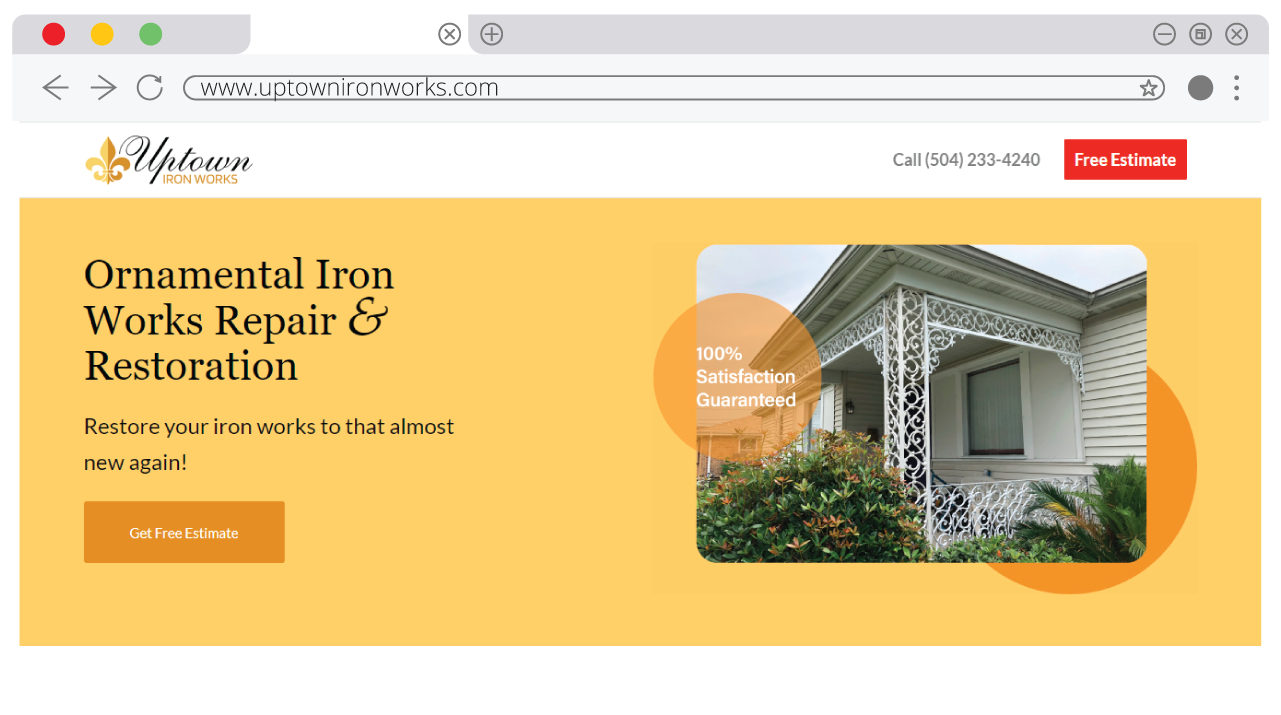The height and width of the screenshot is (715, 1281).
Task: Minimize the window with the circled minus icon
Action: [x=1164, y=35]
